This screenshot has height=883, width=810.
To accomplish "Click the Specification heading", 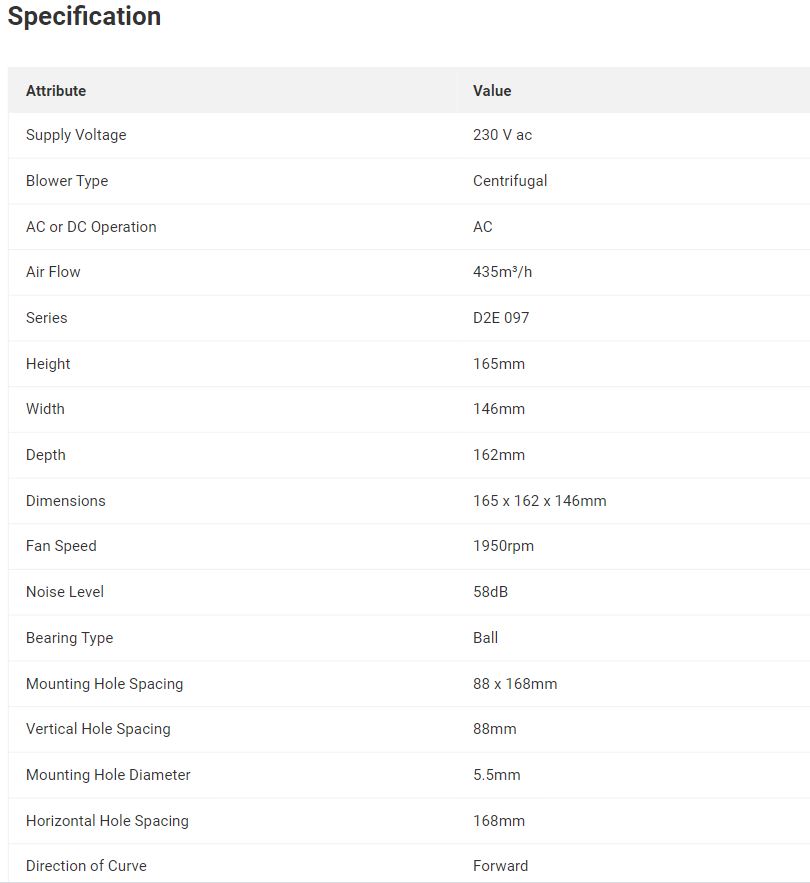I will click(x=84, y=17).
